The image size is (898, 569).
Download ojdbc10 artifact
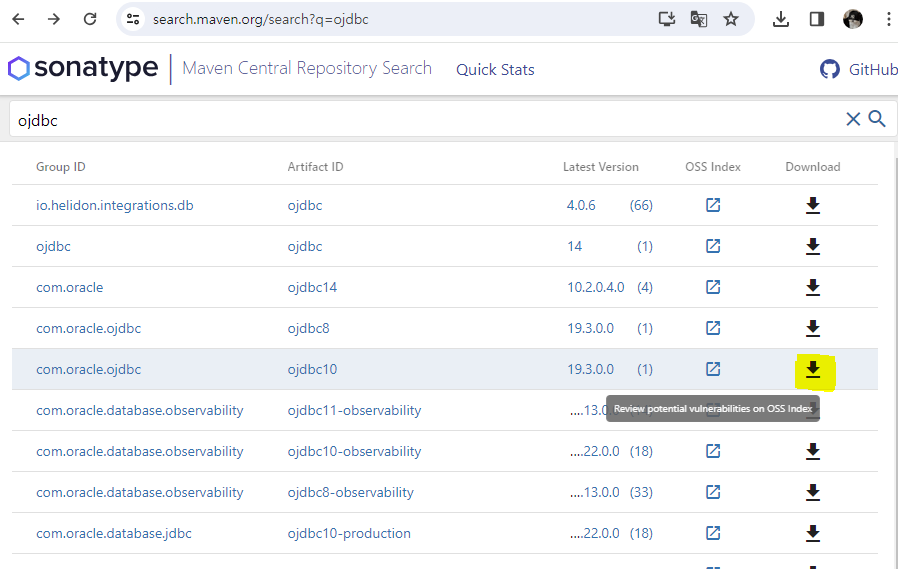click(x=813, y=369)
